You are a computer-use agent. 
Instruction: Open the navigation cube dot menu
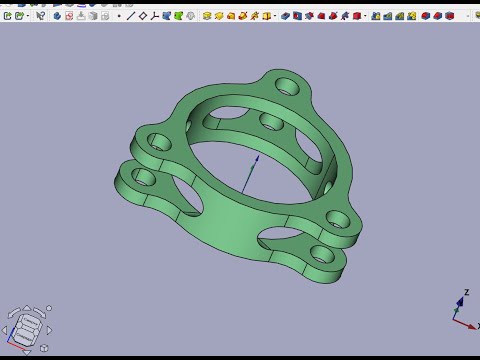49,308
